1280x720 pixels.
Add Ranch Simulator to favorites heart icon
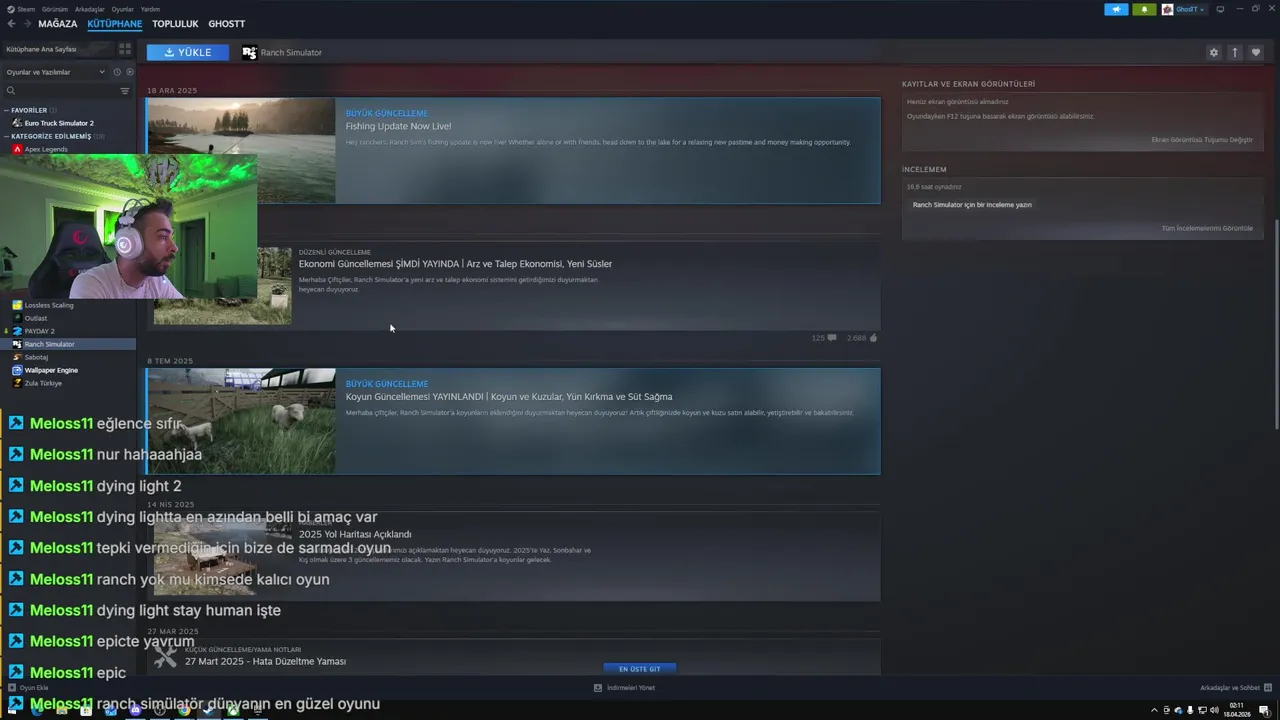coord(1256,52)
